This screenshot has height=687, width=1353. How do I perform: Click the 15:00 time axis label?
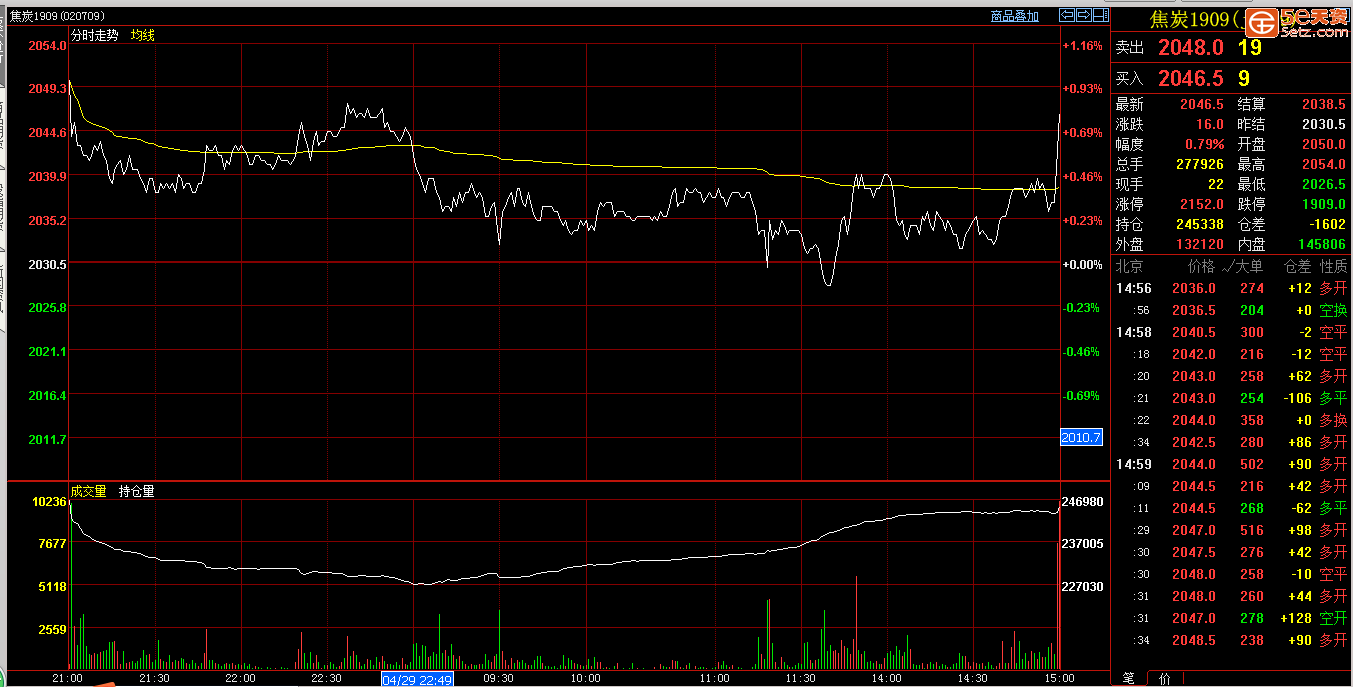[1059, 678]
